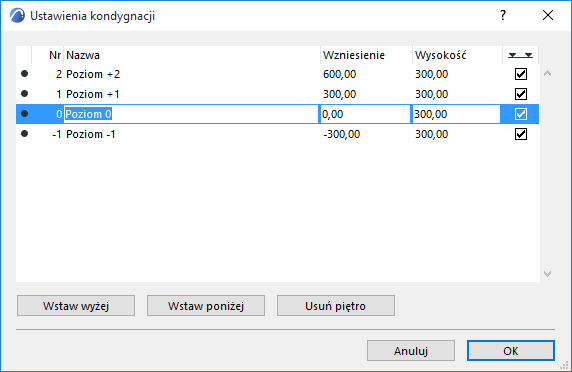Click the floor plan cut header icon

(521, 55)
